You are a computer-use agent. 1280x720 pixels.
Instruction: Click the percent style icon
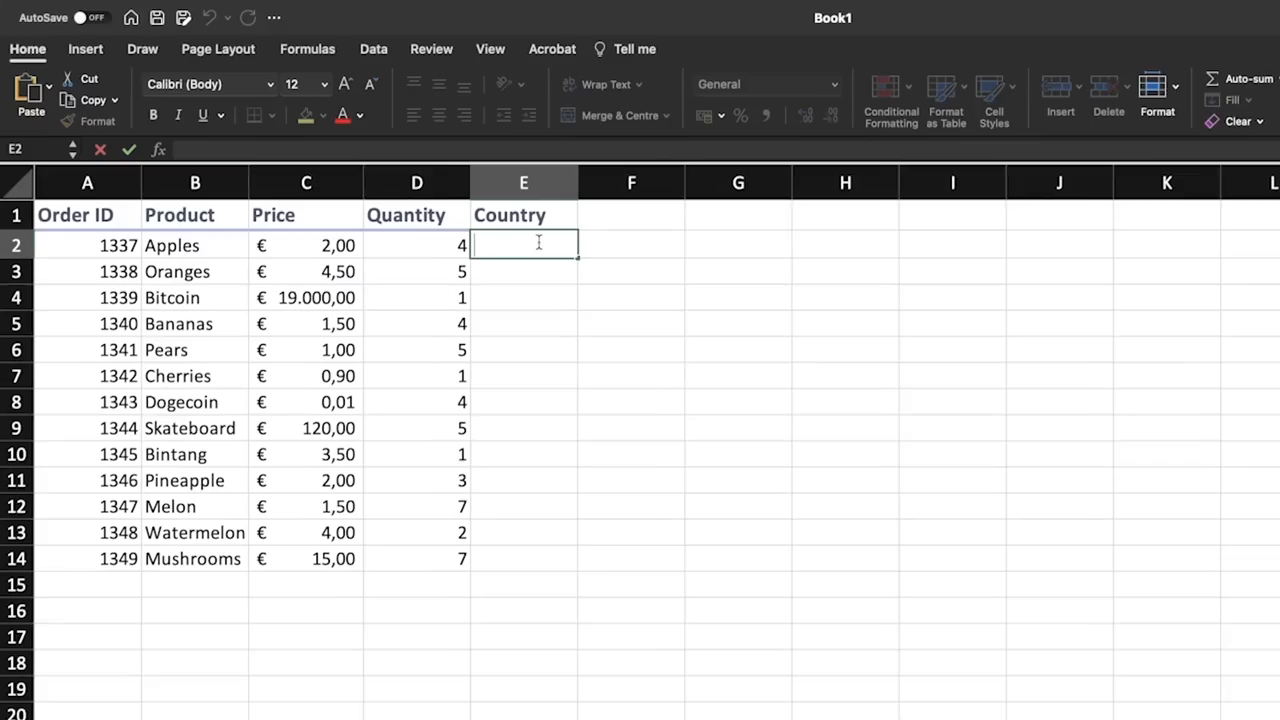point(741,116)
